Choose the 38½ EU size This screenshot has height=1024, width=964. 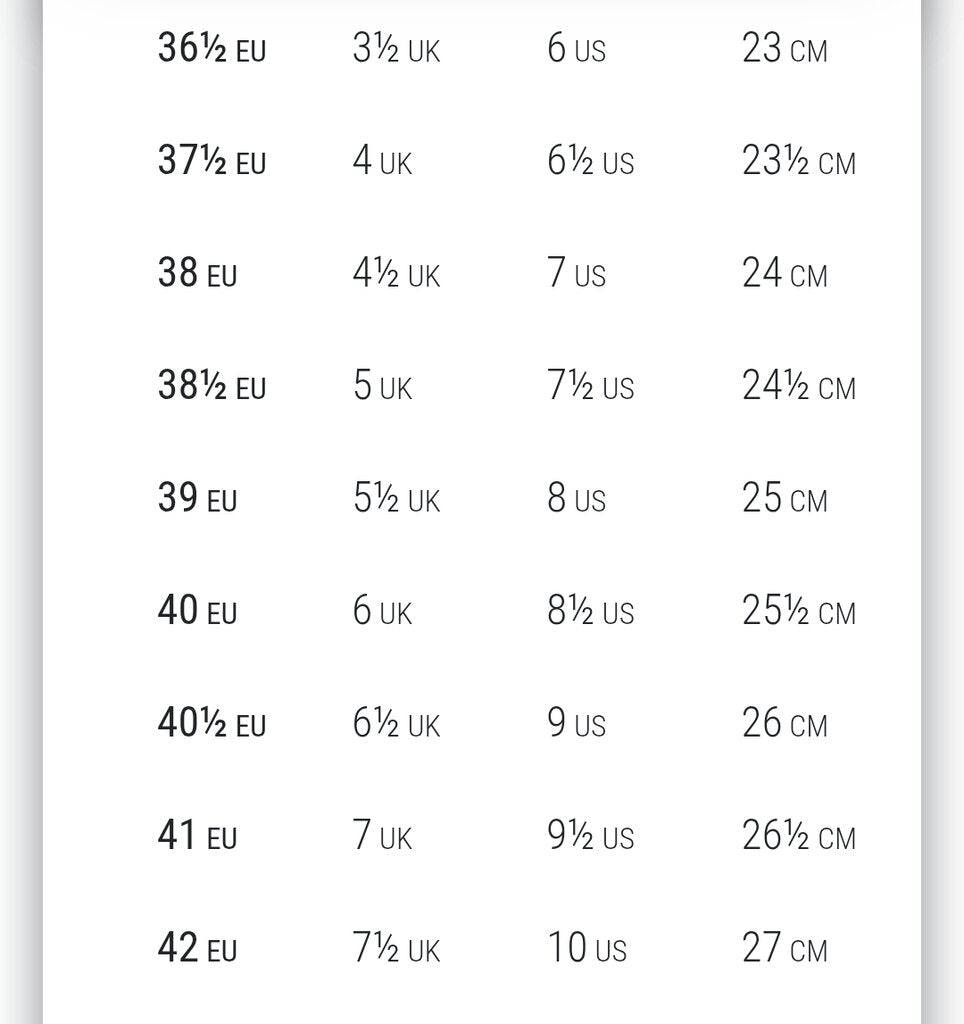pos(212,387)
